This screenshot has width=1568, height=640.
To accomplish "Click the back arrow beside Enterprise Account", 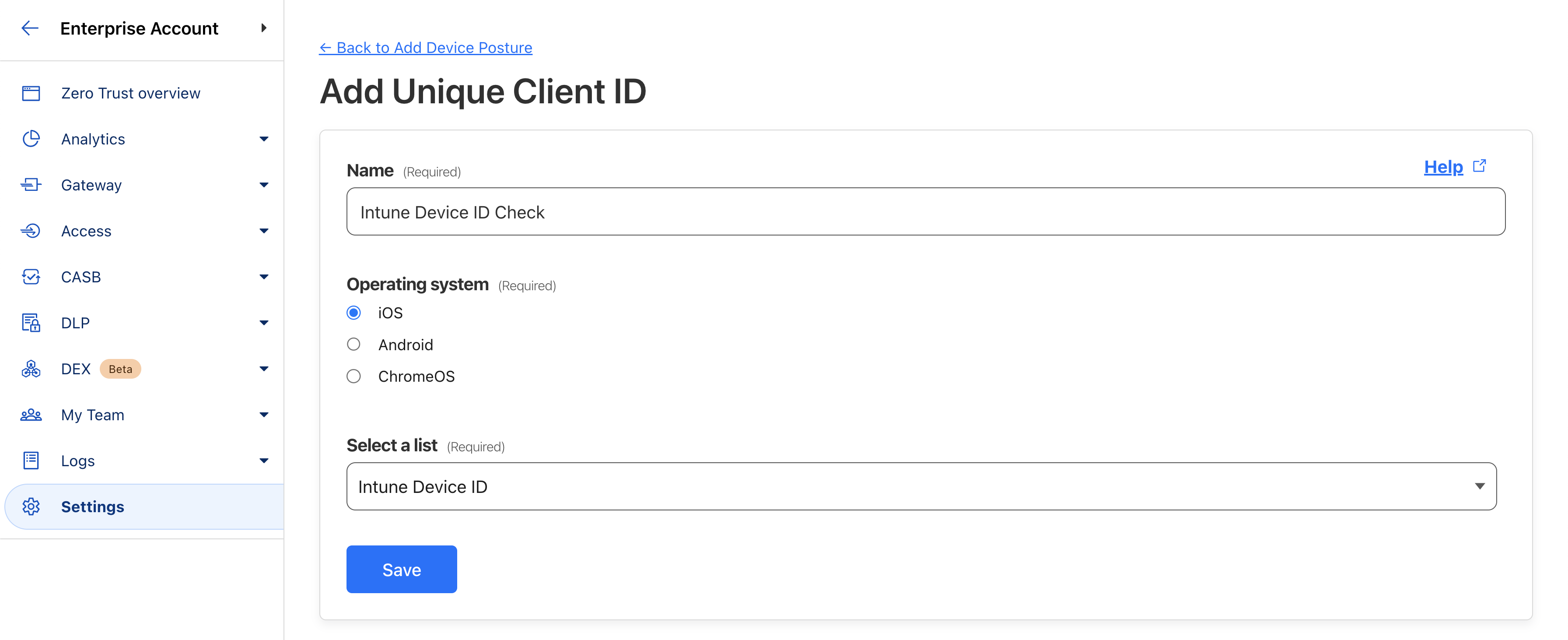I will click(30, 28).
